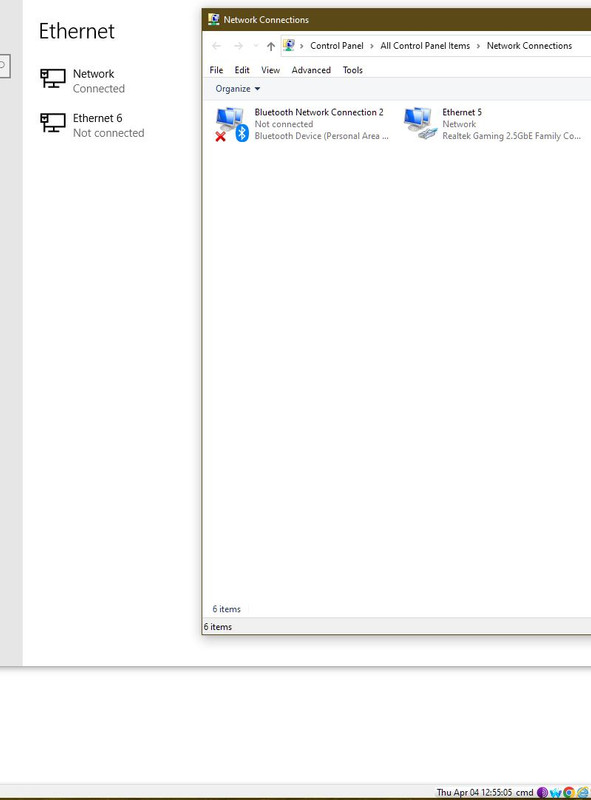Screen dimensions: 591x800
Task: Expand the chevron after Control Panel
Action: pyautogui.click(x=372, y=46)
